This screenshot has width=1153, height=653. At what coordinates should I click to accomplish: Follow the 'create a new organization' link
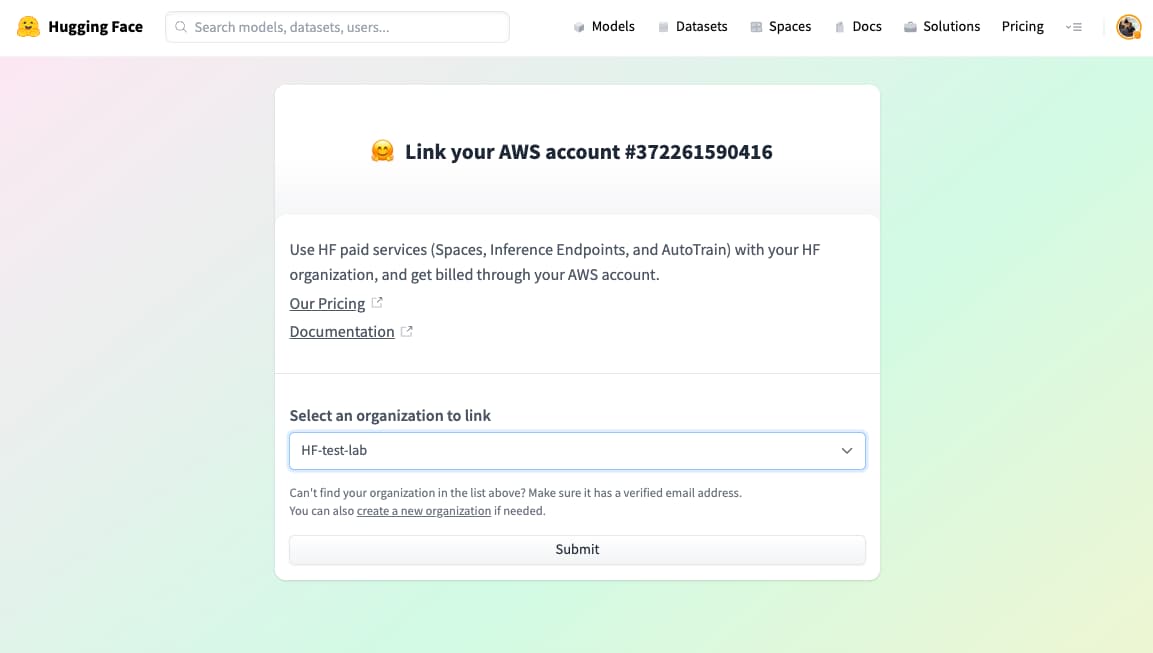tap(424, 511)
